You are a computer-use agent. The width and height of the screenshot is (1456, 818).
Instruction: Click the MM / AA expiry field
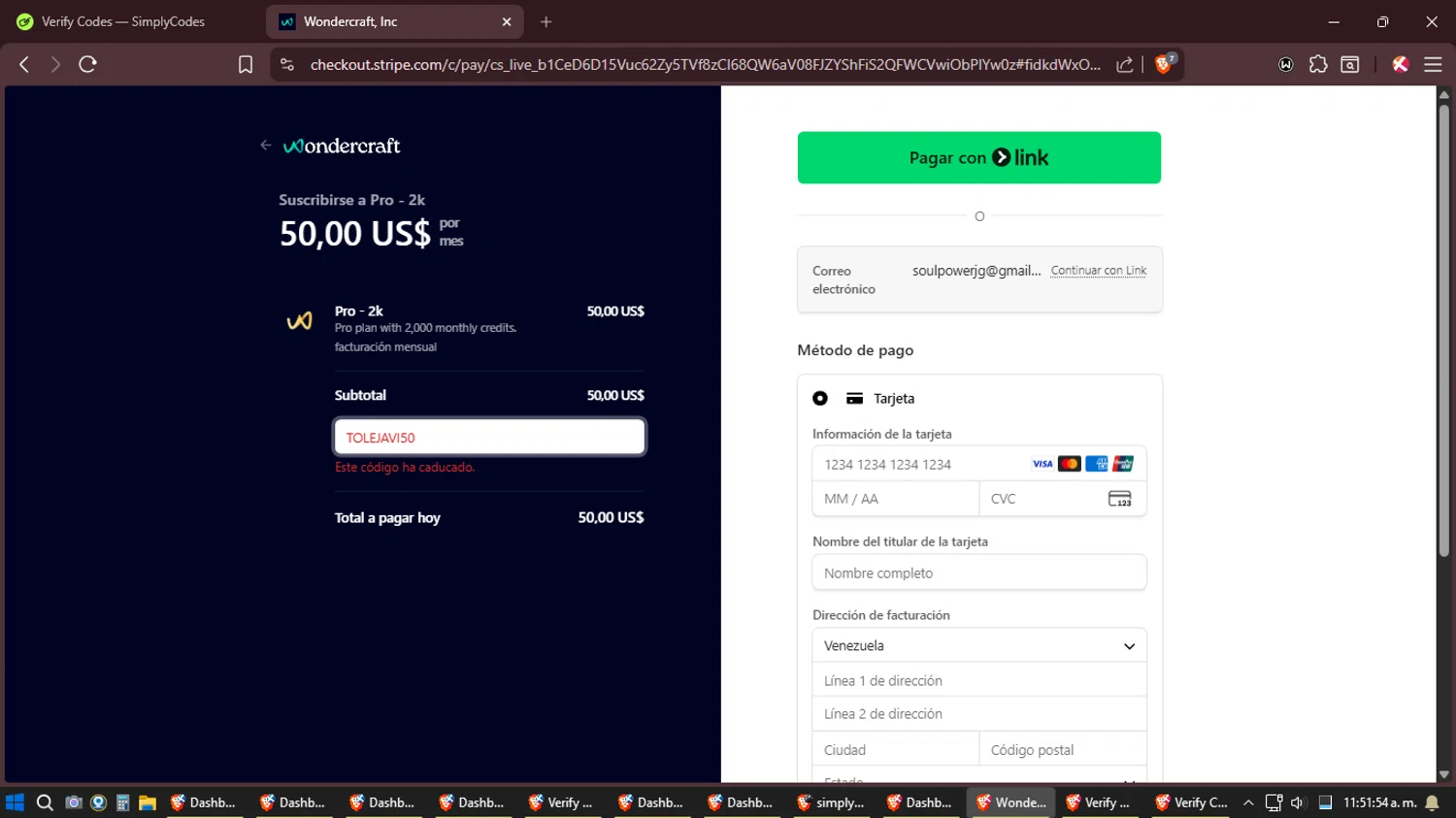point(896,499)
